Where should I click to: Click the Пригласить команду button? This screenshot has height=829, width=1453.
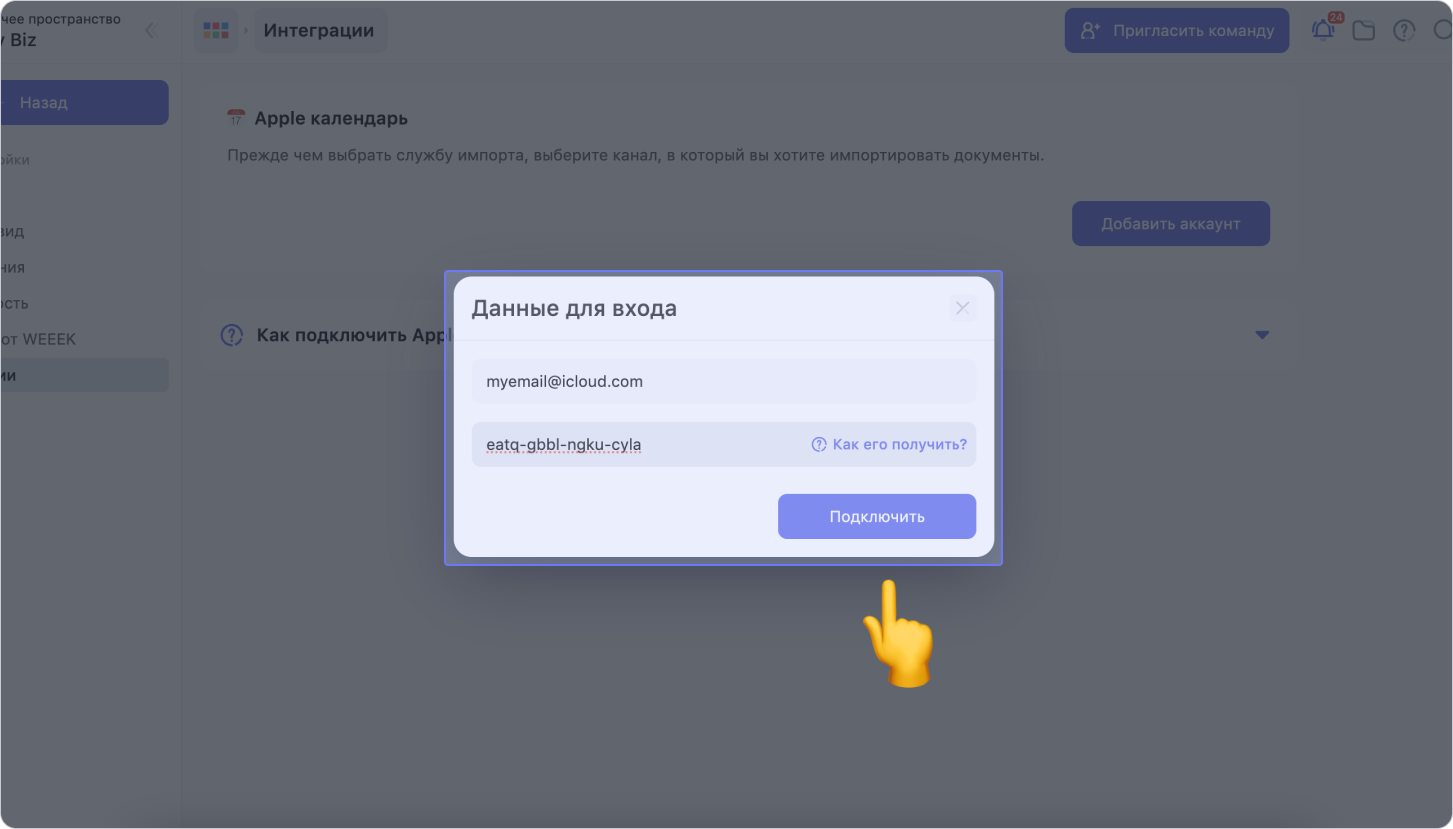point(1176,30)
